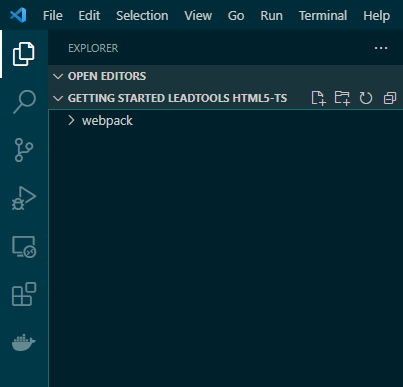Open the Help menu
The width and height of the screenshot is (403, 387).
point(377,16)
